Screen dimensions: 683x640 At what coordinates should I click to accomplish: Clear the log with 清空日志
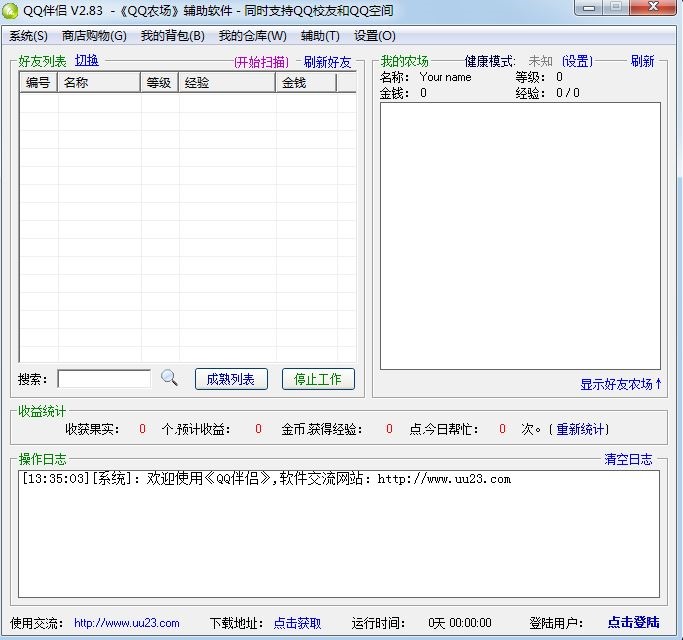pos(628,460)
